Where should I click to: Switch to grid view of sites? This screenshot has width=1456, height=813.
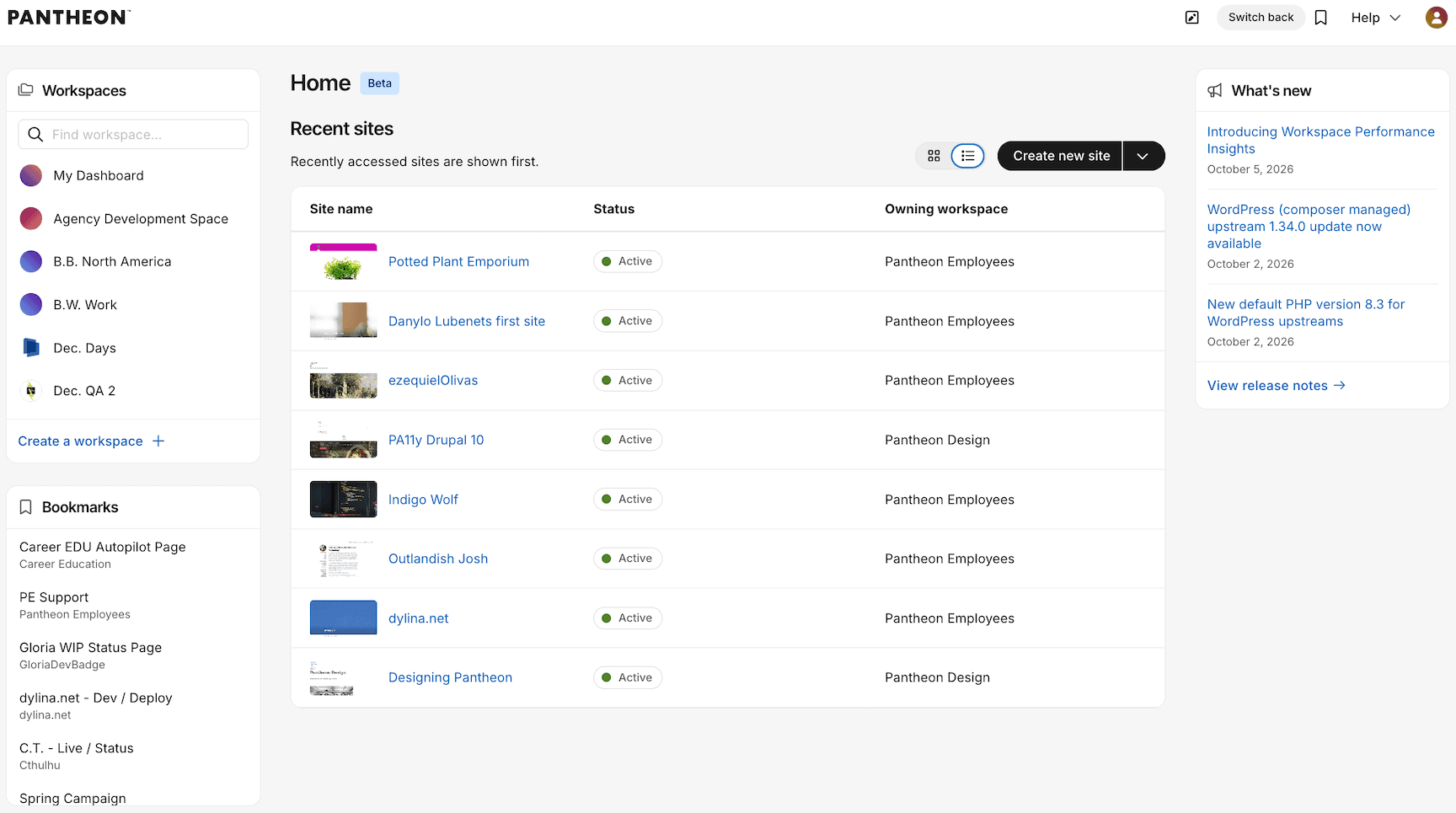tap(934, 156)
